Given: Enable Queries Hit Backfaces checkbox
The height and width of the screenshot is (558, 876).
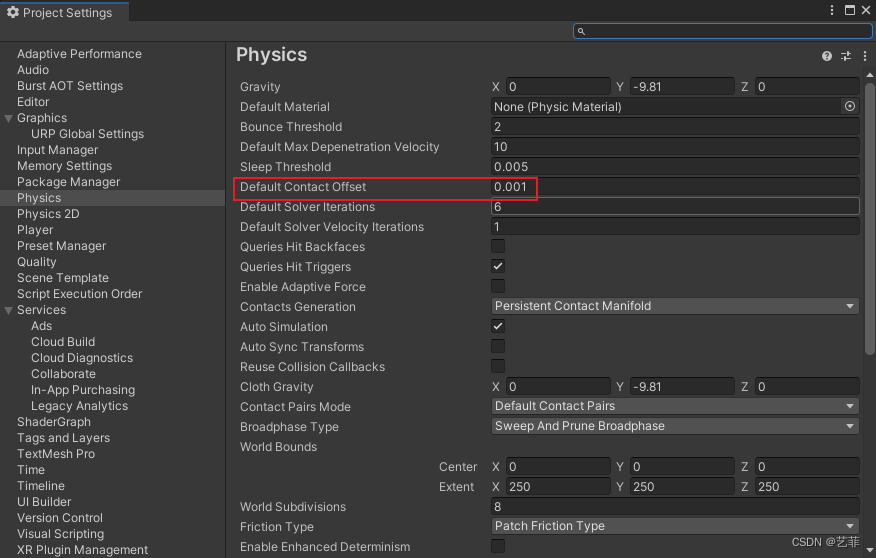Looking at the screenshot, I should pos(498,246).
